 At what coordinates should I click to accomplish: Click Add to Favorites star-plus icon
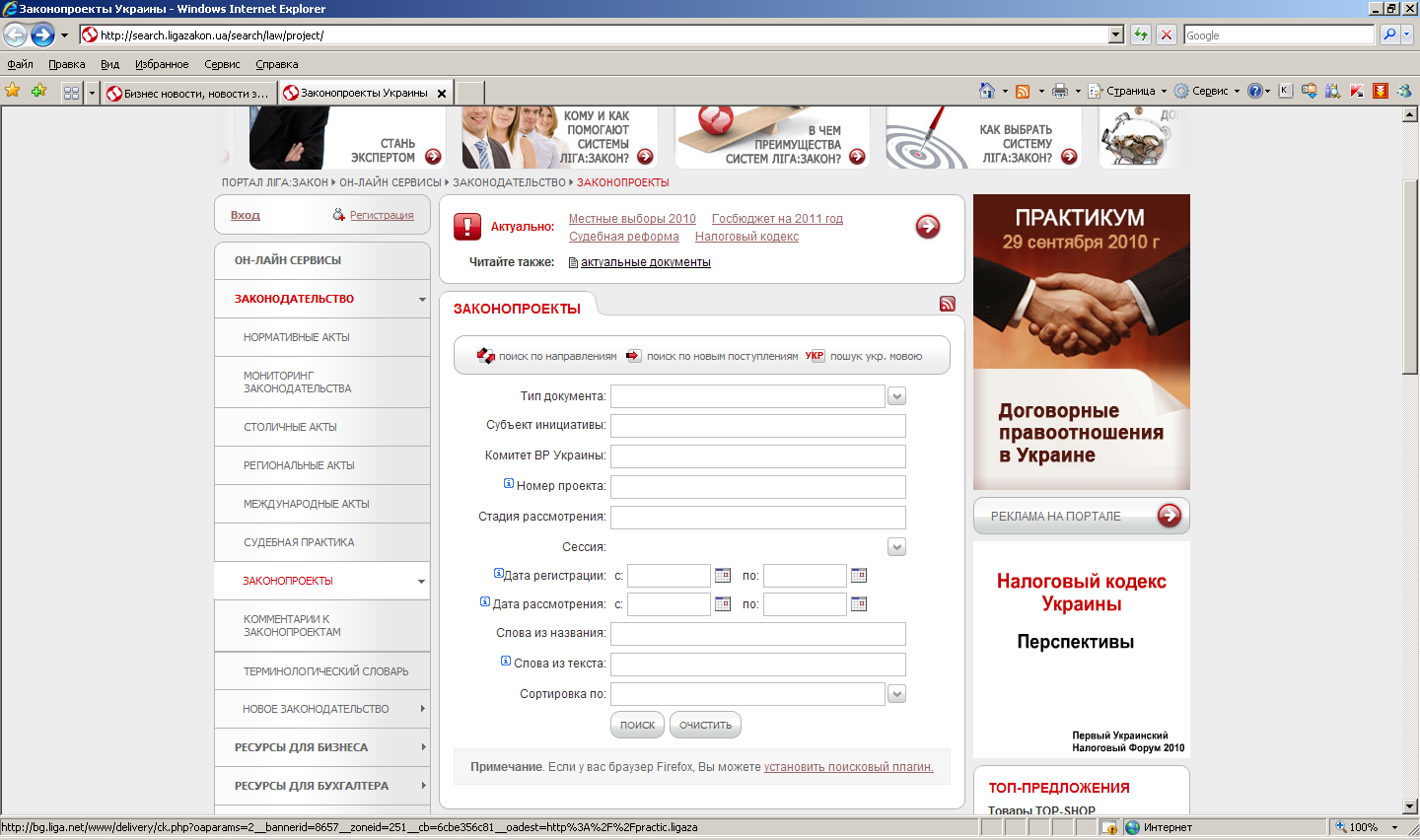[x=38, y=91]
